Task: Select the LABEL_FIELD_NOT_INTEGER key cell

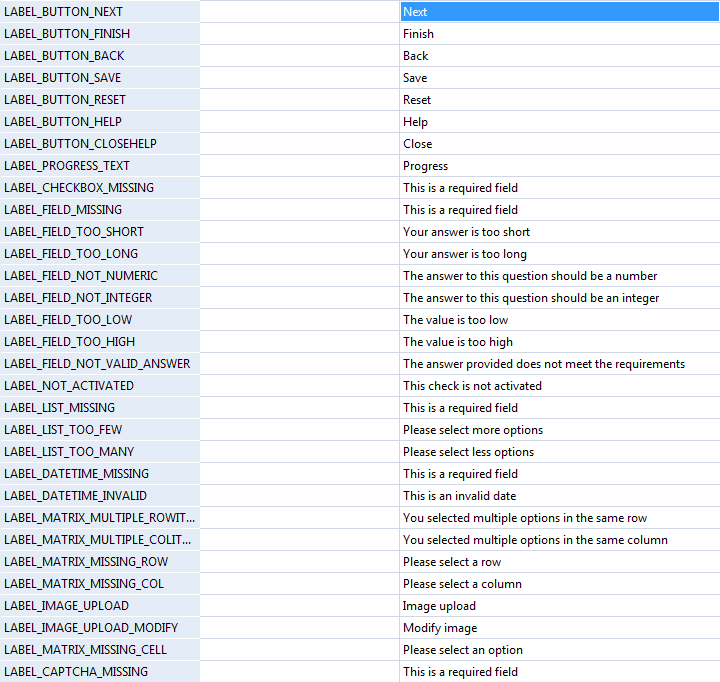Action: click(100, 298)
